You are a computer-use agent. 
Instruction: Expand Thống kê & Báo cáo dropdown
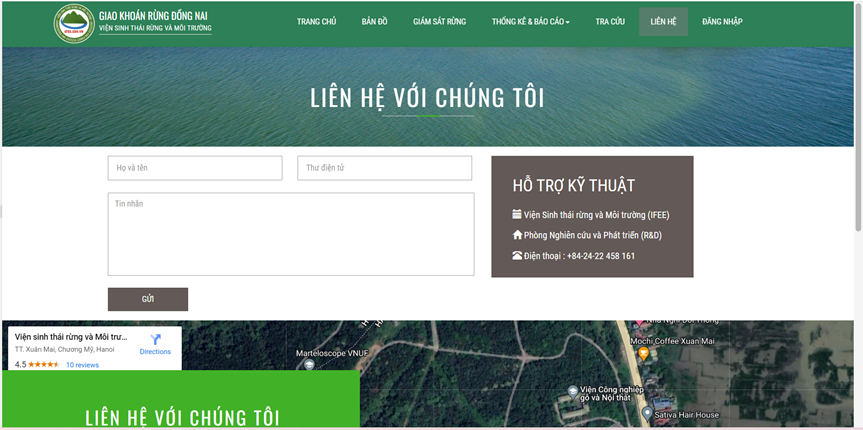[x=531, y=22]
